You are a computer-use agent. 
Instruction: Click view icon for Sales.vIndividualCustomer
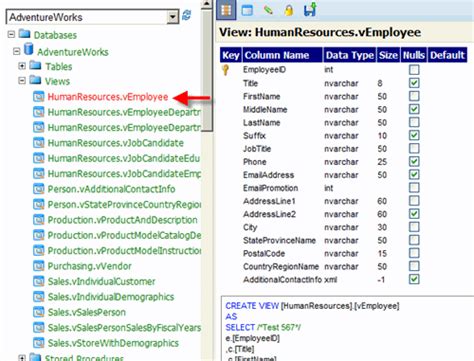point(39,281)
